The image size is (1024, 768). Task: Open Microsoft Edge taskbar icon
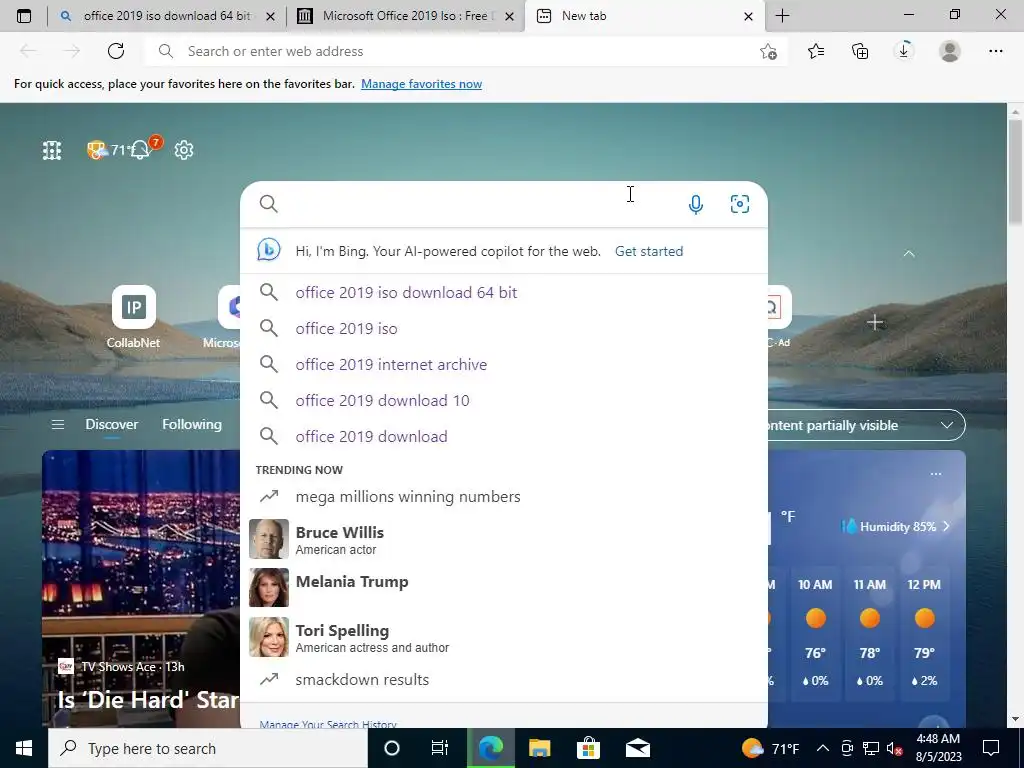[490, 748]
